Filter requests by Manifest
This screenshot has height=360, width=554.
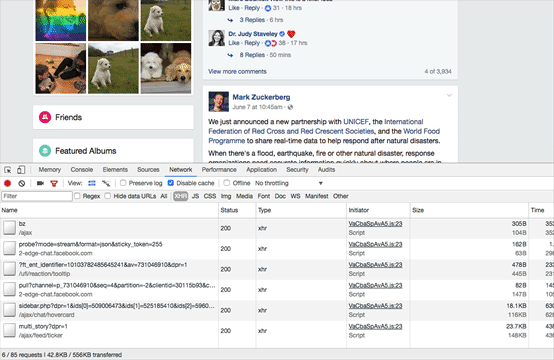click(317, 196)
